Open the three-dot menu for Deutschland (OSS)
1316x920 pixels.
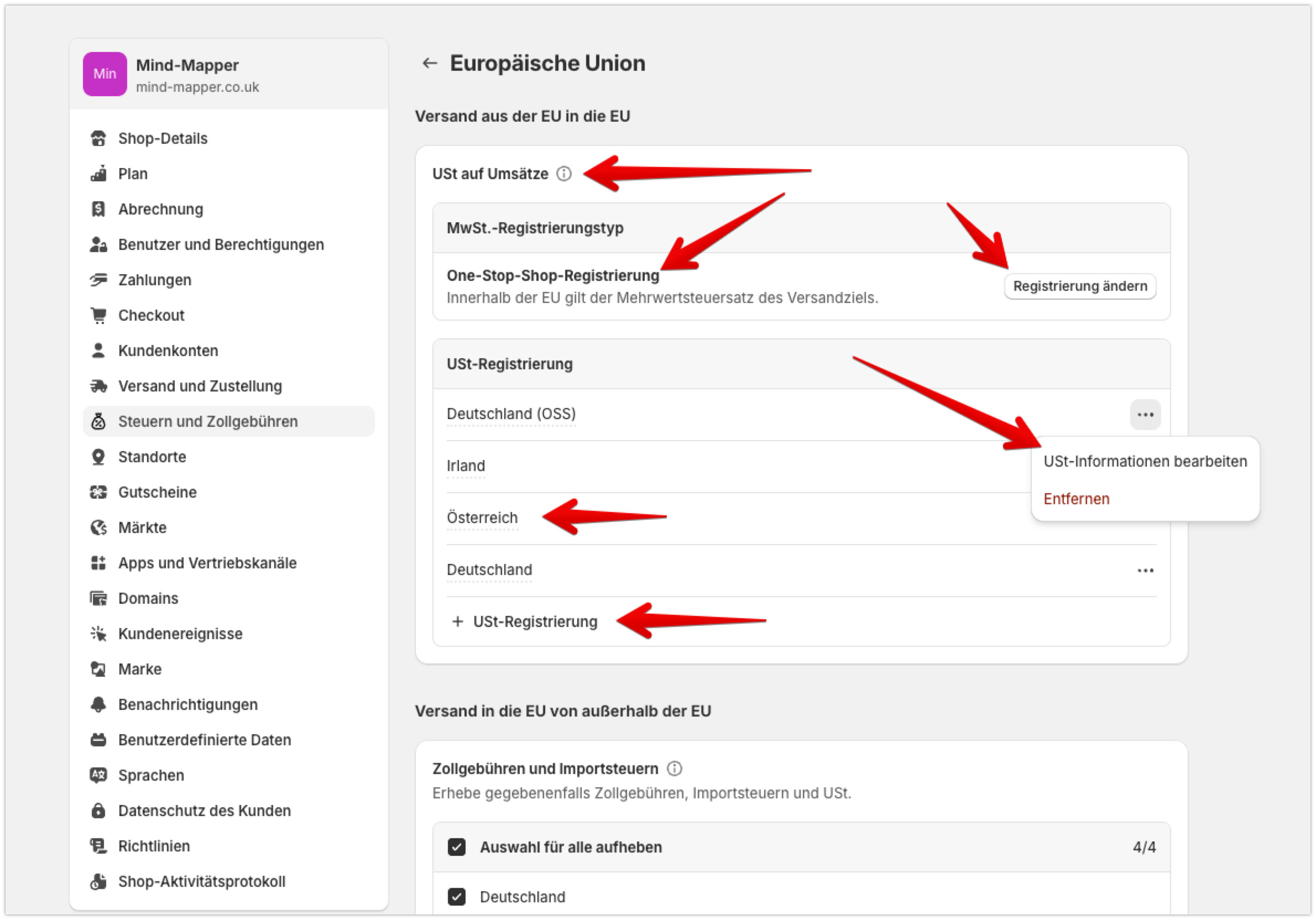[x=1145, y=415]
